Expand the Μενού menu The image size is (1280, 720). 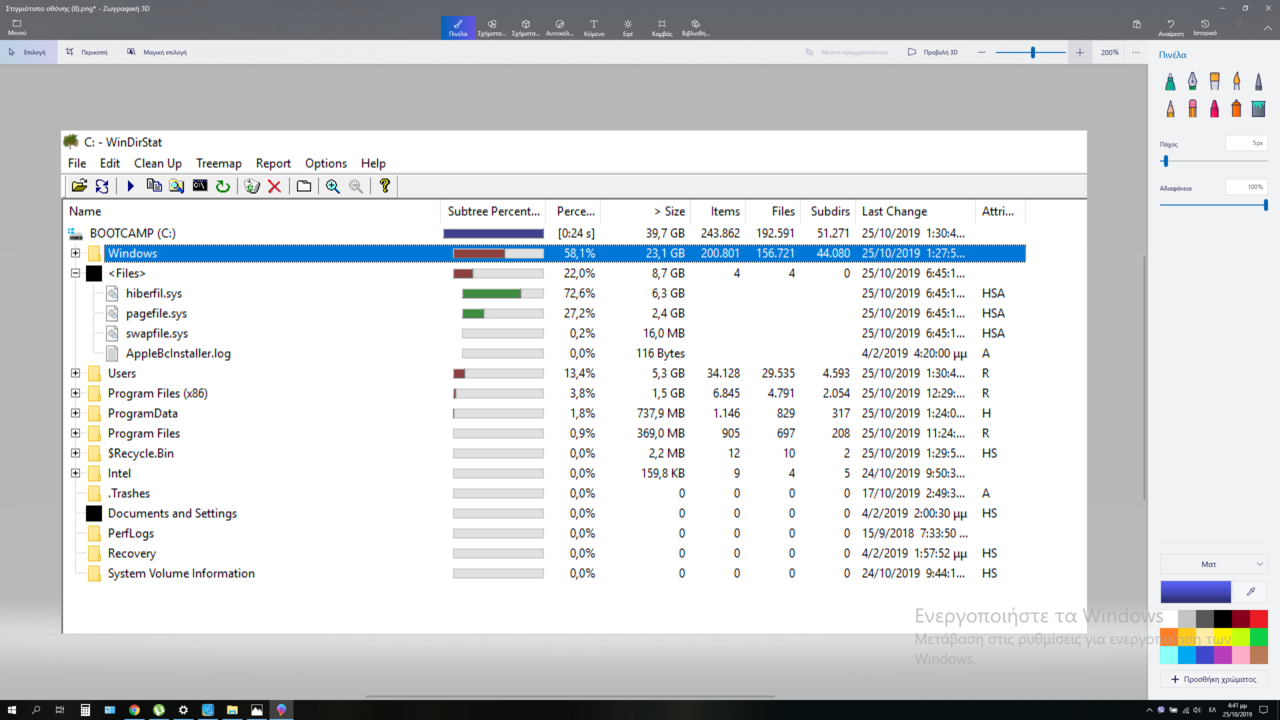17,27
